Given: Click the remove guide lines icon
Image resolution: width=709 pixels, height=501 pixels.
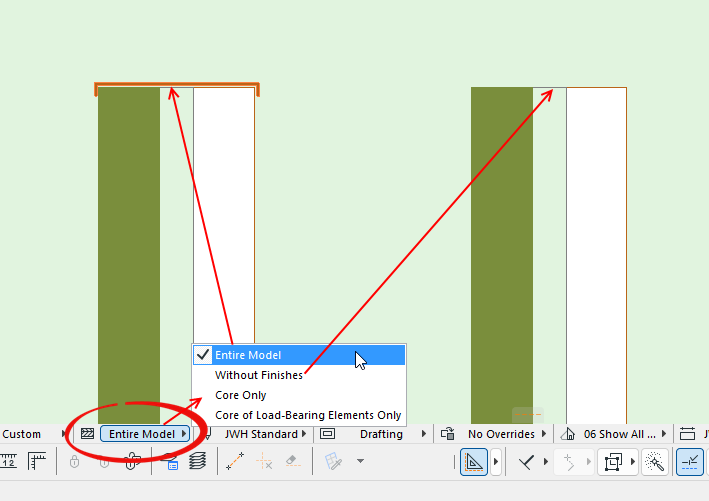Looking at the screenshot, I should tap(264, 462).
